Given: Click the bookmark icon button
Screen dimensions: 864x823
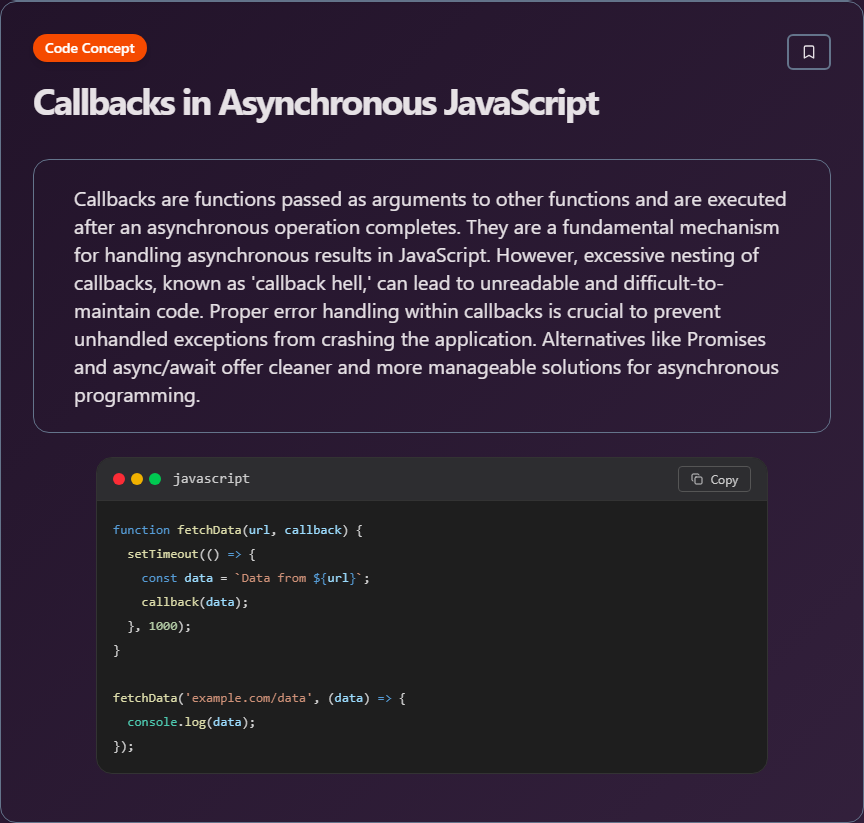Looking at the screenshot, I should (808, 52).
